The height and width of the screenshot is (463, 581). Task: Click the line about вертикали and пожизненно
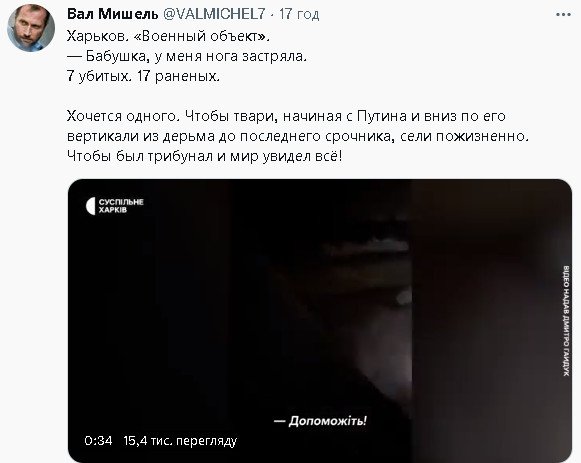click(x=297, y=136)
